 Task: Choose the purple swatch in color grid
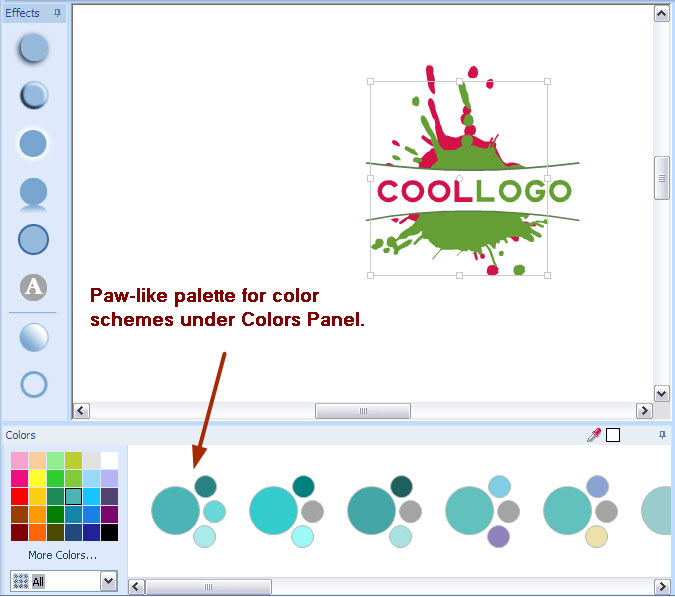(x=109, y=514)
